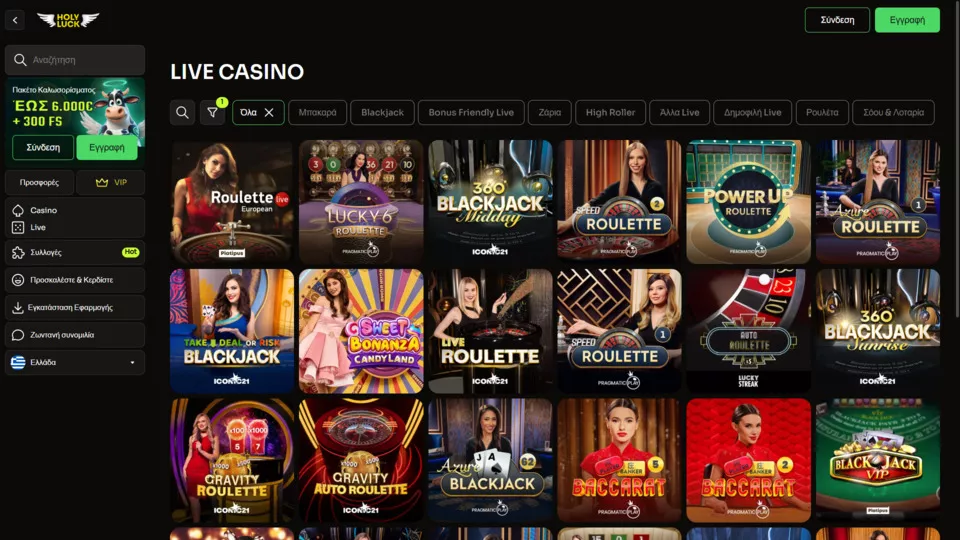Click the Σύνδεση button in the header
The image size is (960, 540).
[x=837, y=20]
